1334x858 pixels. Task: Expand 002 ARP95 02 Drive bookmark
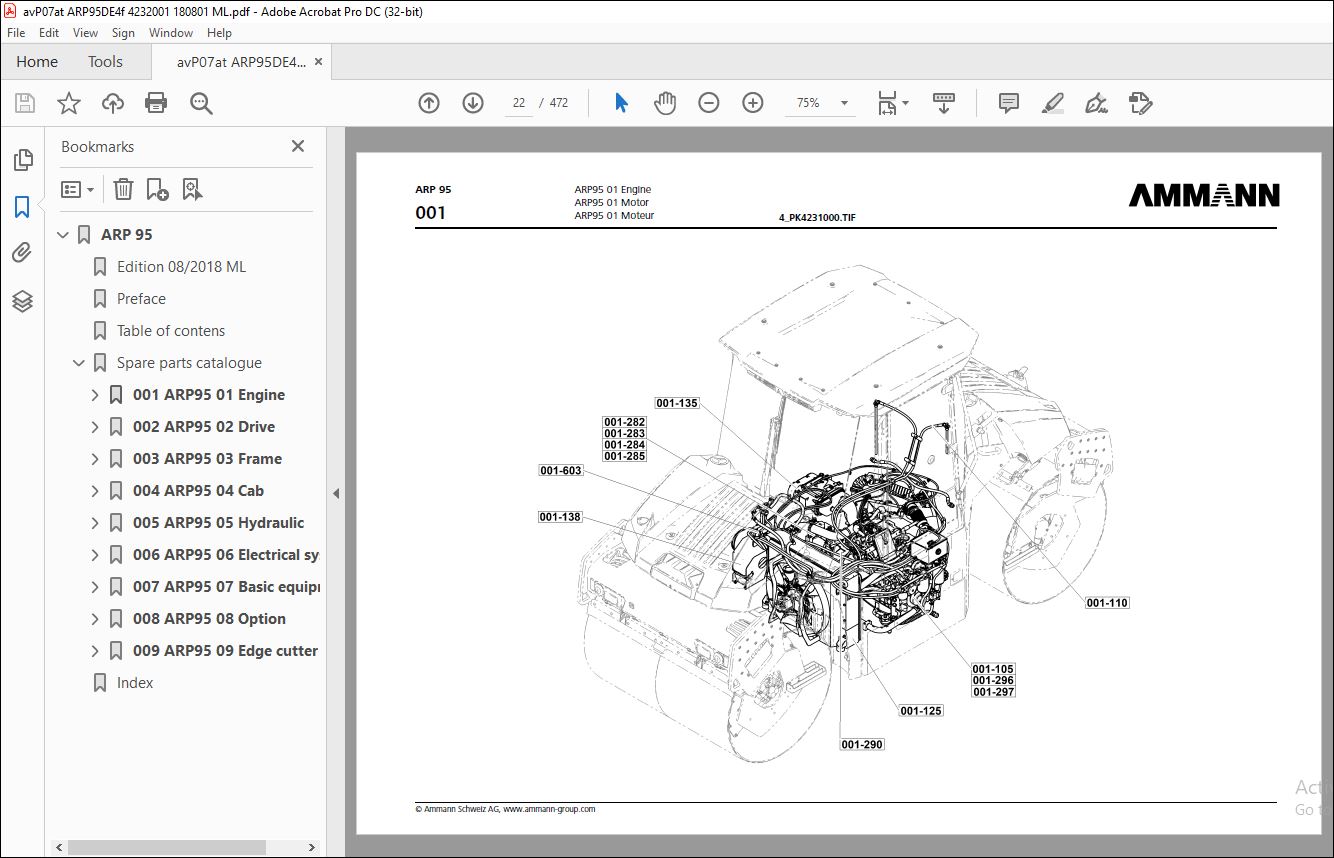(95, 427)
